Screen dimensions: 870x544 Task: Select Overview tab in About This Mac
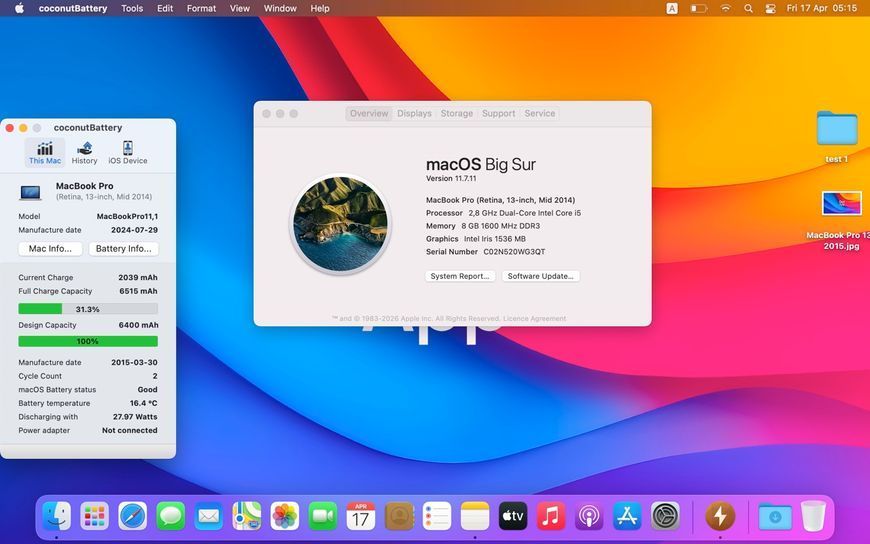[x=369, y=113]
